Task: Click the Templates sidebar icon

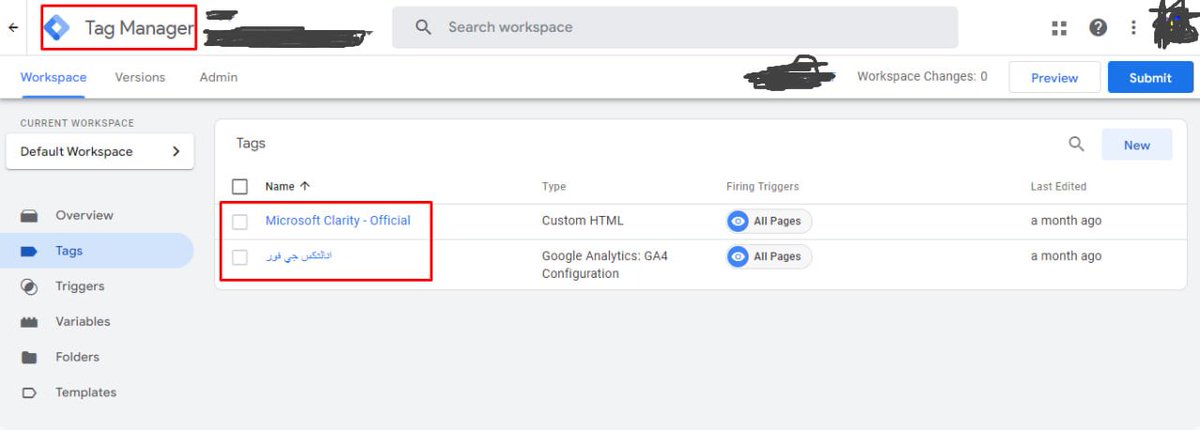Action: 30,393
